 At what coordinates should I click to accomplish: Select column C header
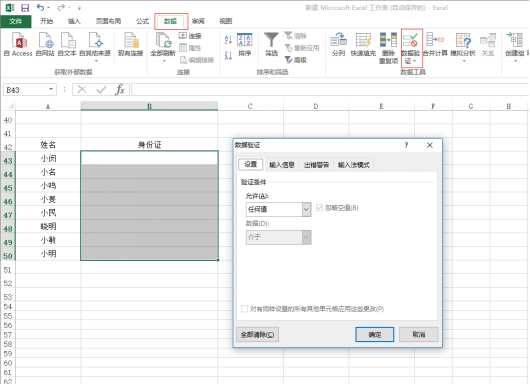pyautogui.click(x=250, y=106)
